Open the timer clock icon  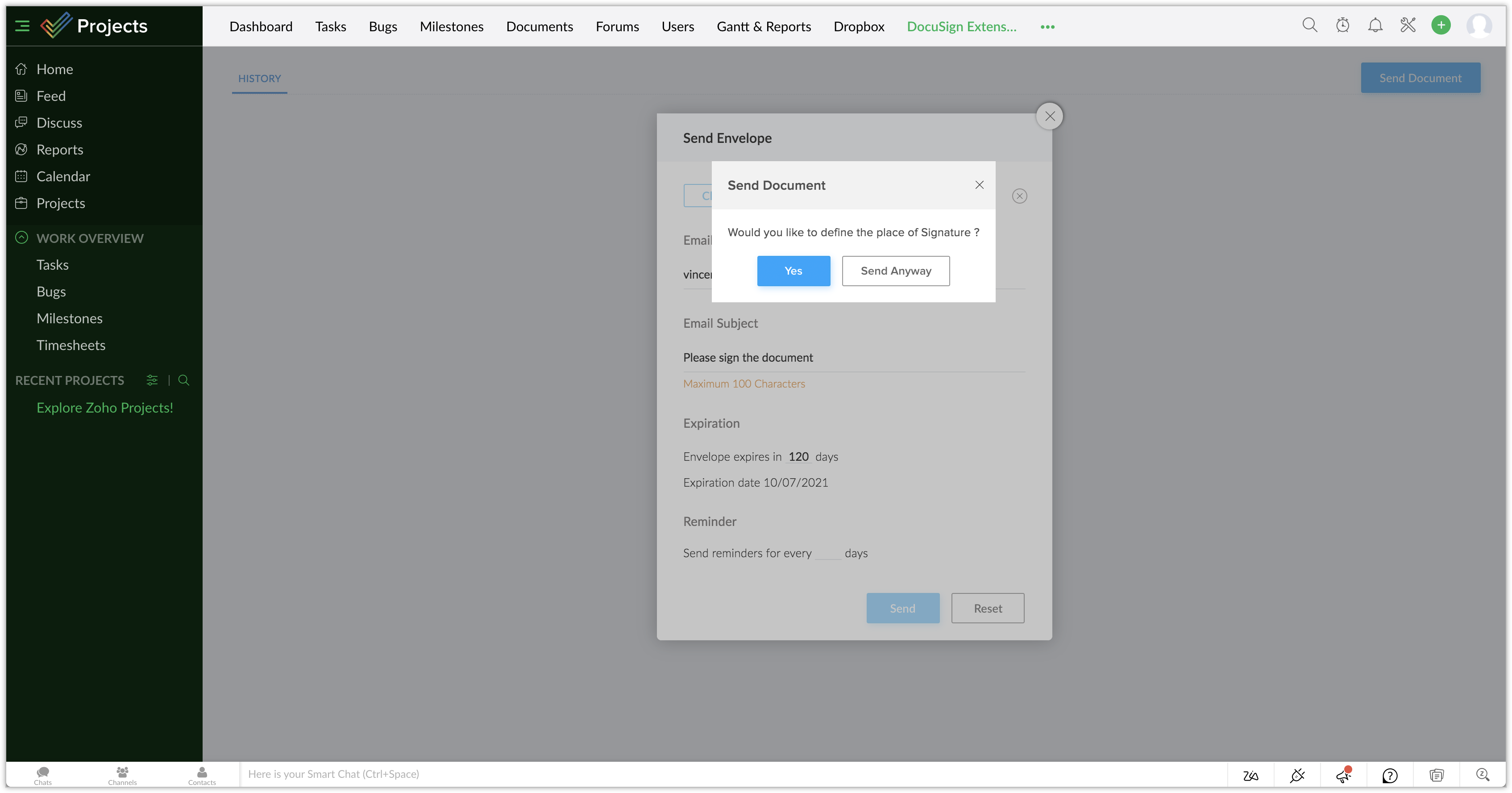click(x=1342, y=25)
